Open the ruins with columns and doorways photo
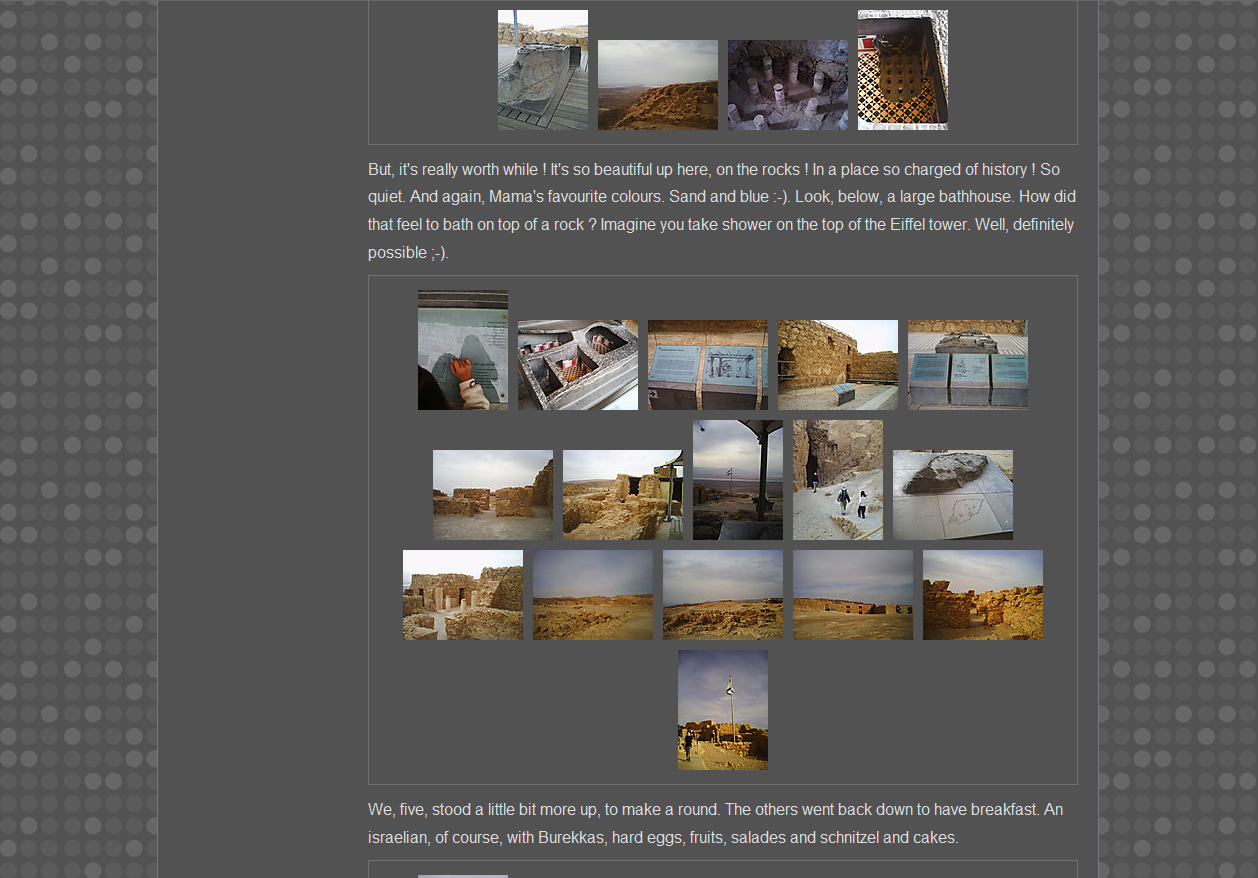 pyautogui.click(x=462, y=595)
